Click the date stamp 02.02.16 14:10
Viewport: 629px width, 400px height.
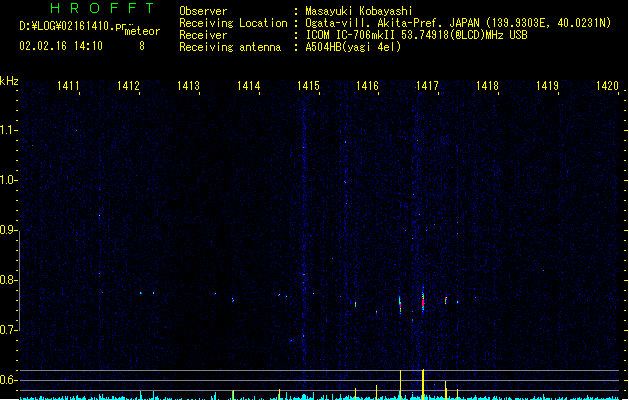pyautogui.click(x=61, y=46)
